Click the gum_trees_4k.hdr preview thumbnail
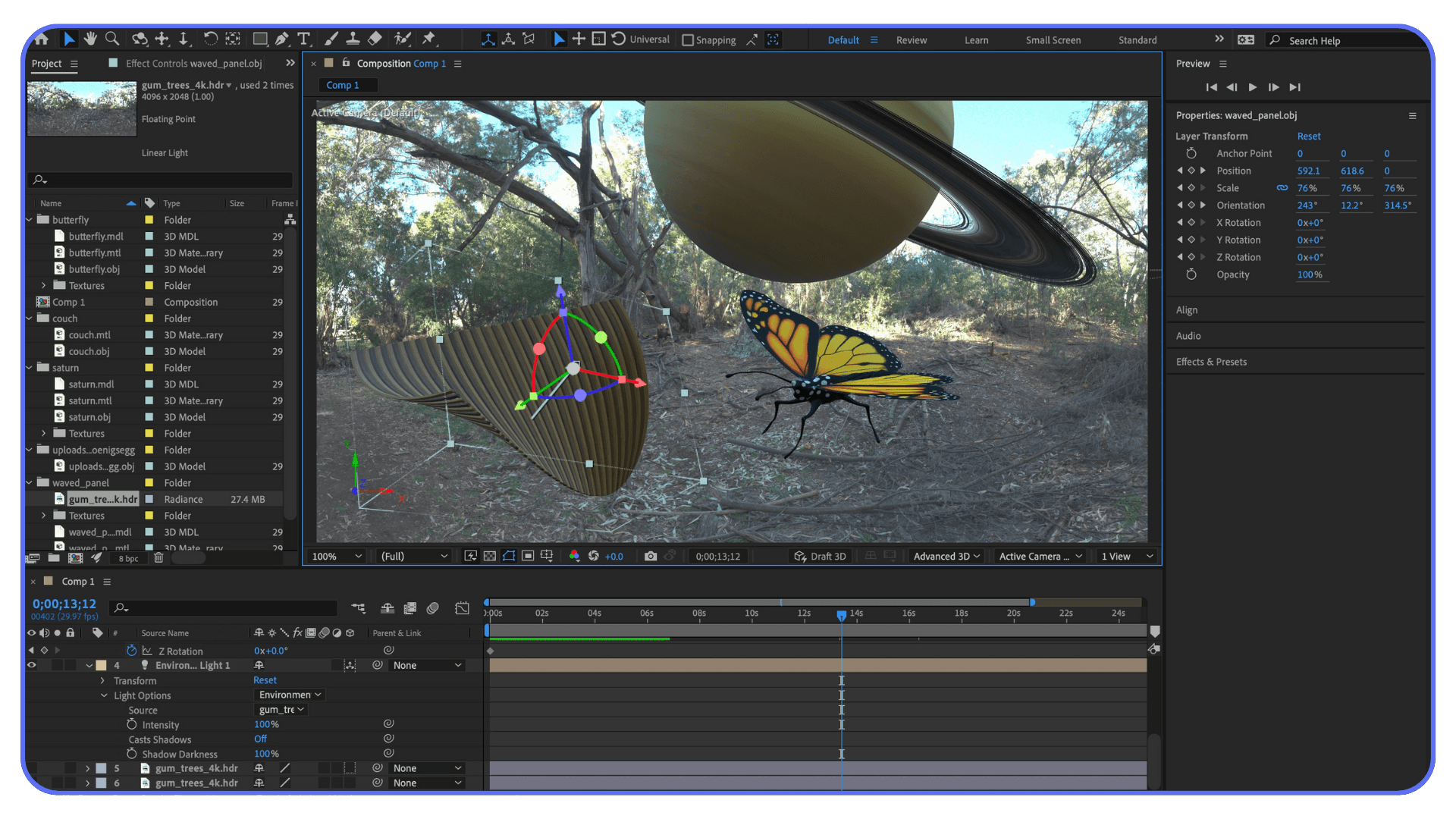Viewport: 1456px width, 819px height. [81, 108]
